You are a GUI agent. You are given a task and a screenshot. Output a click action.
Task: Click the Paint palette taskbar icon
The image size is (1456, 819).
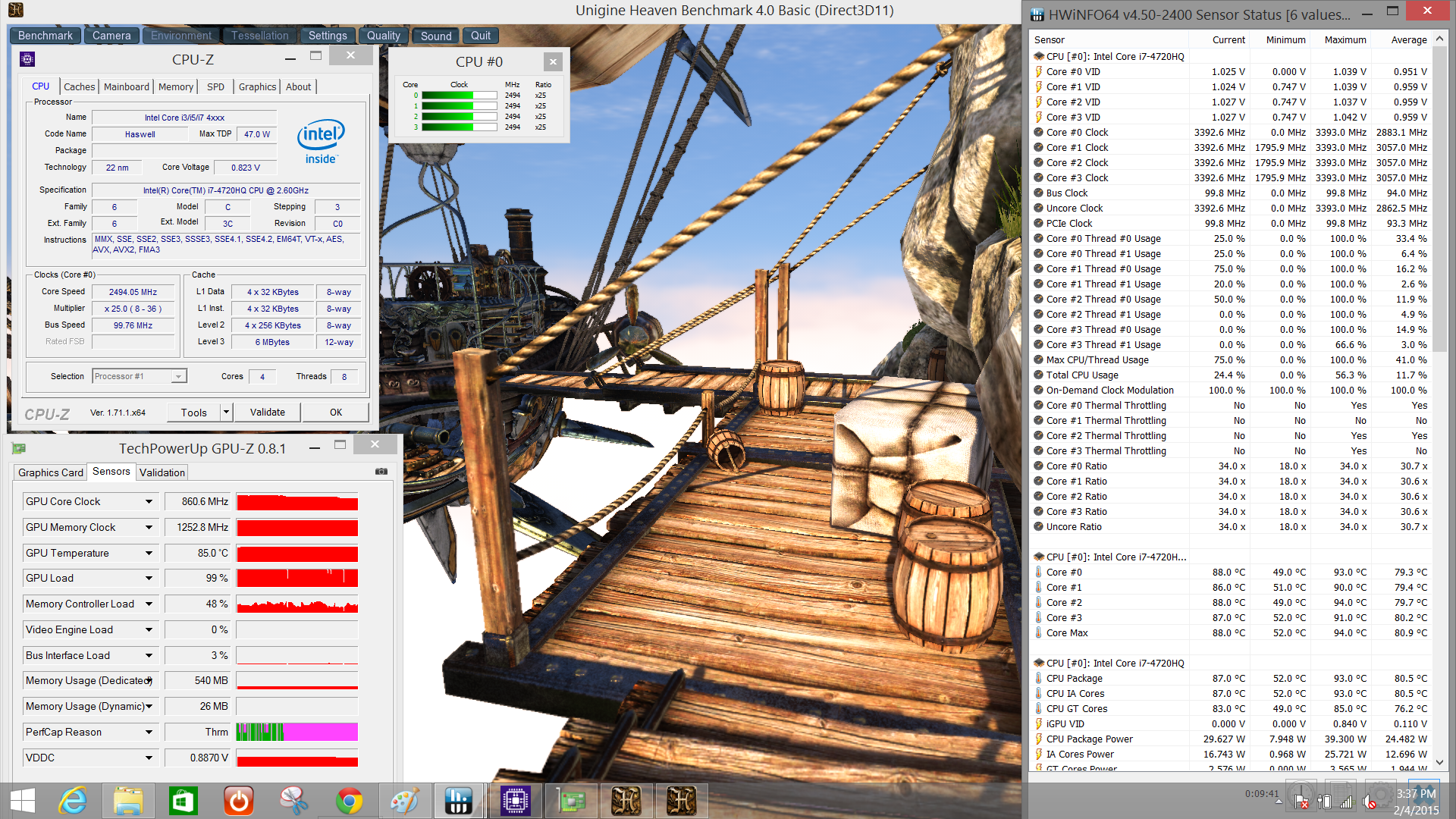point(404,801)
